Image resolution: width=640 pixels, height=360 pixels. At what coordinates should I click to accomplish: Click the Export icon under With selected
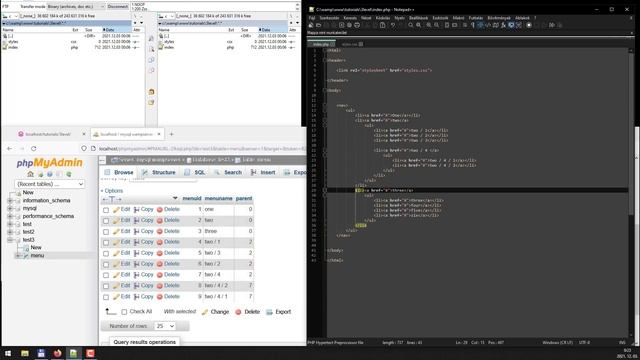pyautogui.click(x=269, y=312)
